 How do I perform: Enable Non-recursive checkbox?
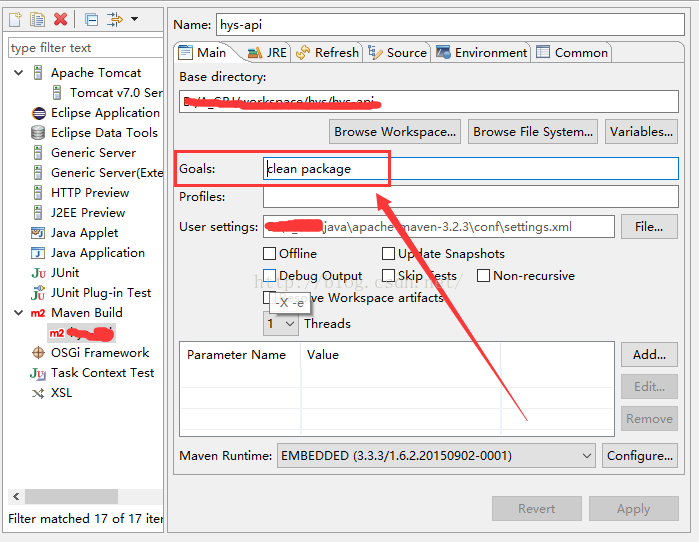(483, 276)
